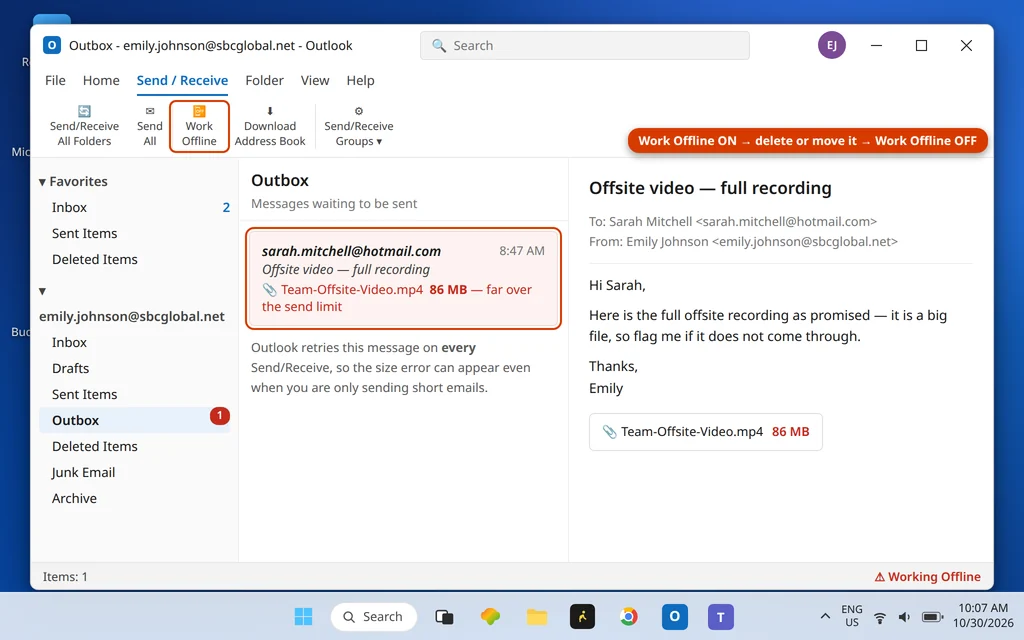The width and height of the screenshot is (1024, 640).
Task: Select the Outbox folder
Action: click(135, 420)
